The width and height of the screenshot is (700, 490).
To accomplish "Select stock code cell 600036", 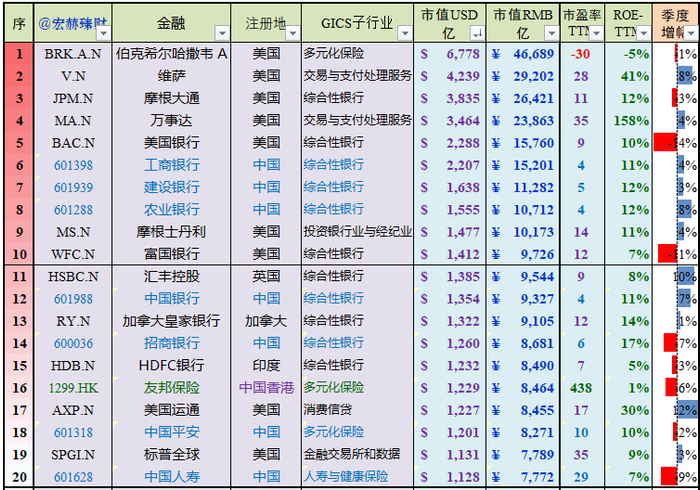I will (73, 344).
